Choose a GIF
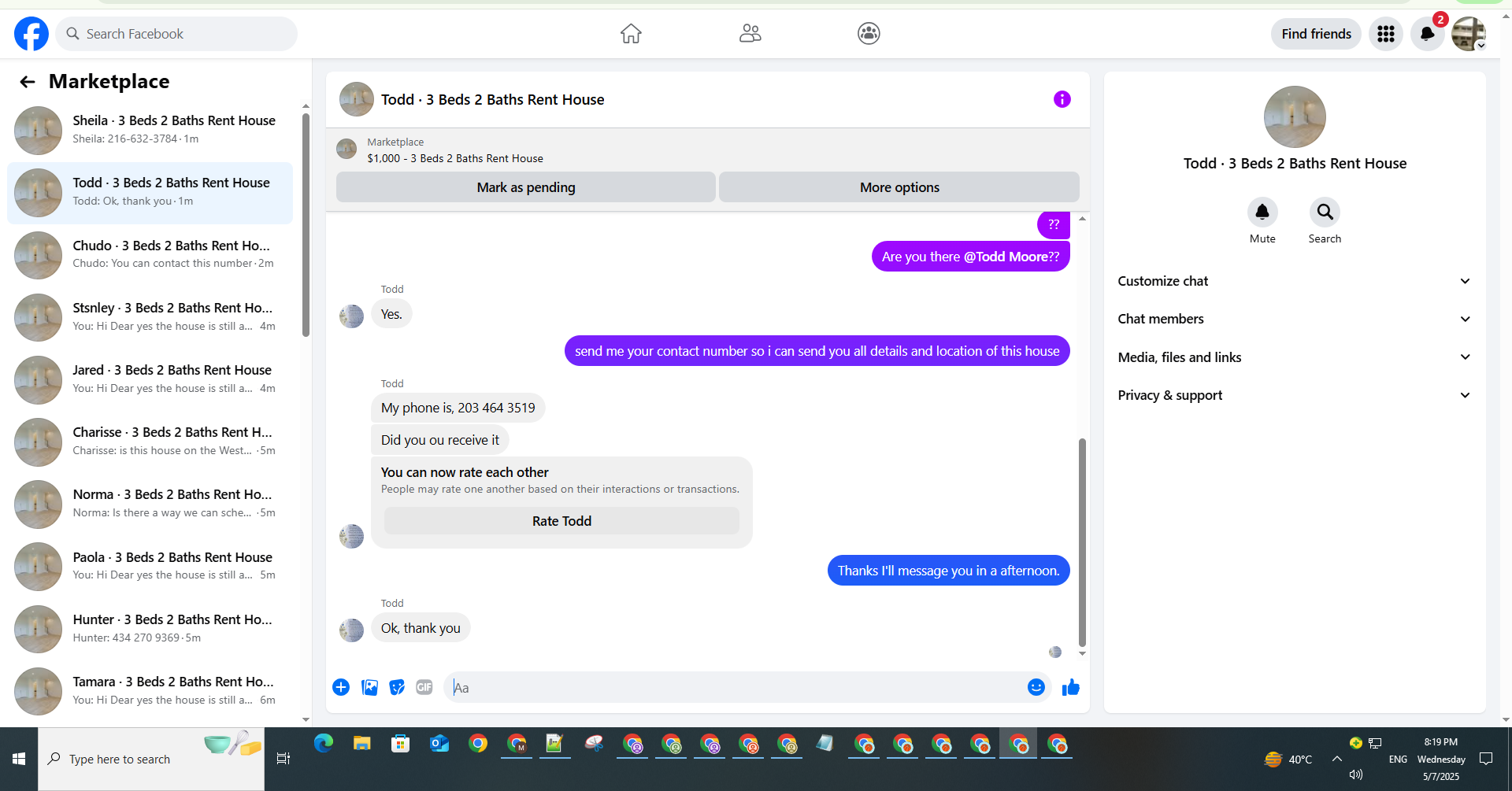The height and width of the screenshot is (791, 1512). 424,687
